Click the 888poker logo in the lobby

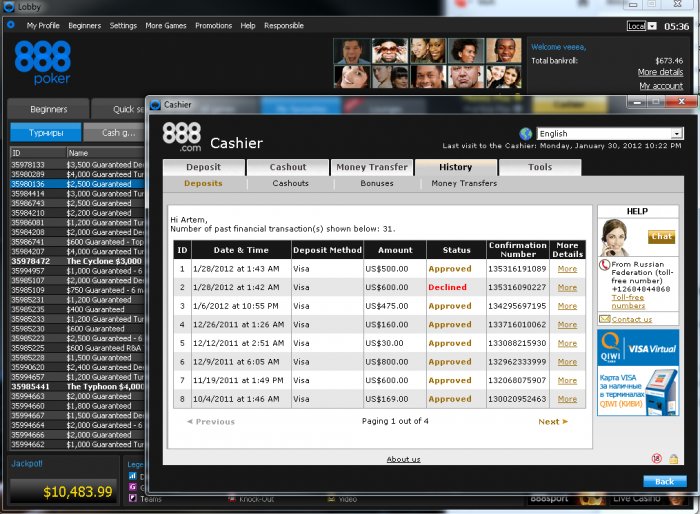(42, 63)
